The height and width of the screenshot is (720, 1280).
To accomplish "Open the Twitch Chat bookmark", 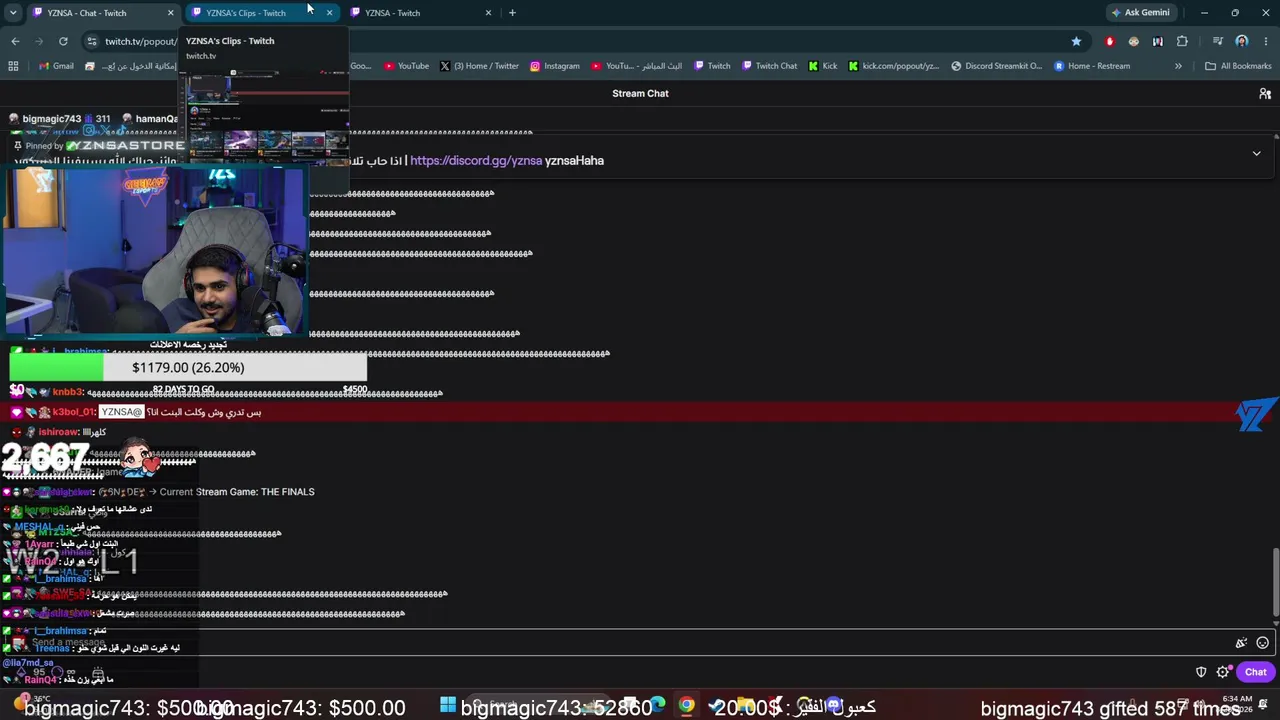I will [x=770, y=66].
